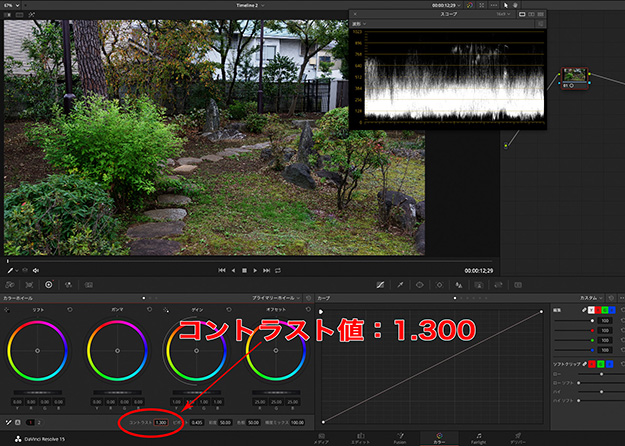Reset the Gamma color wheel

coord(150,310)
